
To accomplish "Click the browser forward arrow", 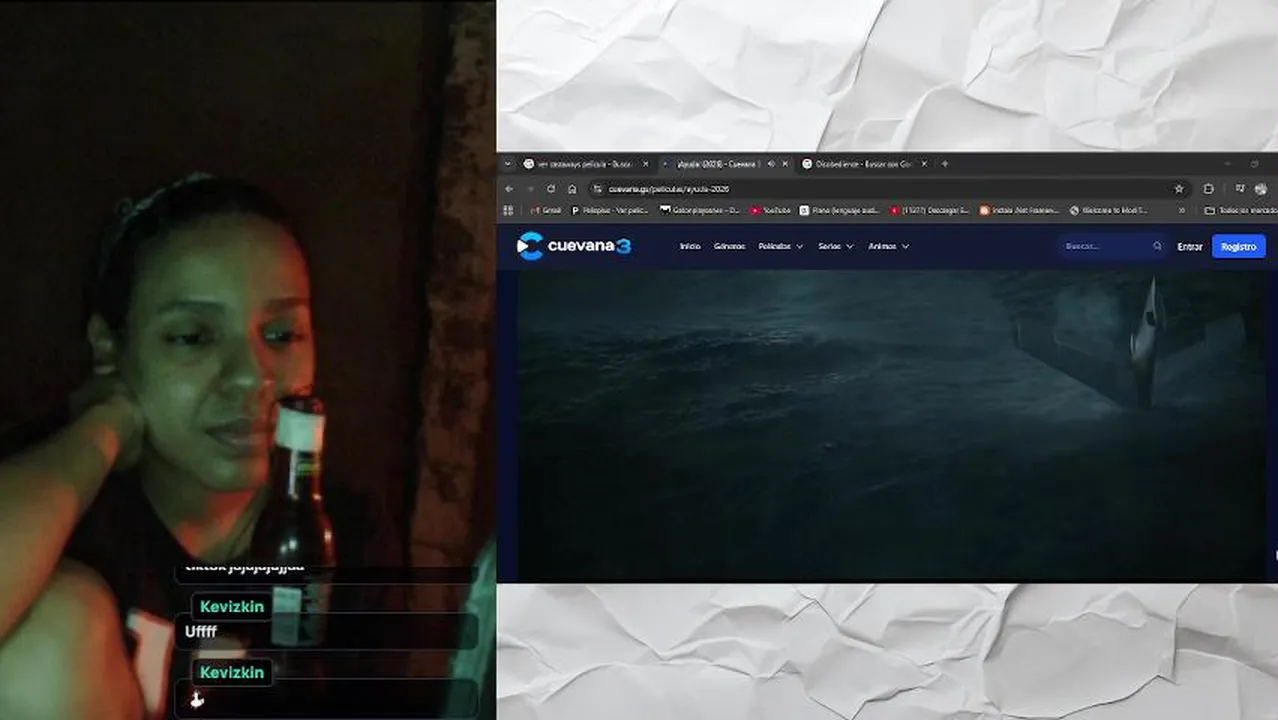I will (530, 189).
